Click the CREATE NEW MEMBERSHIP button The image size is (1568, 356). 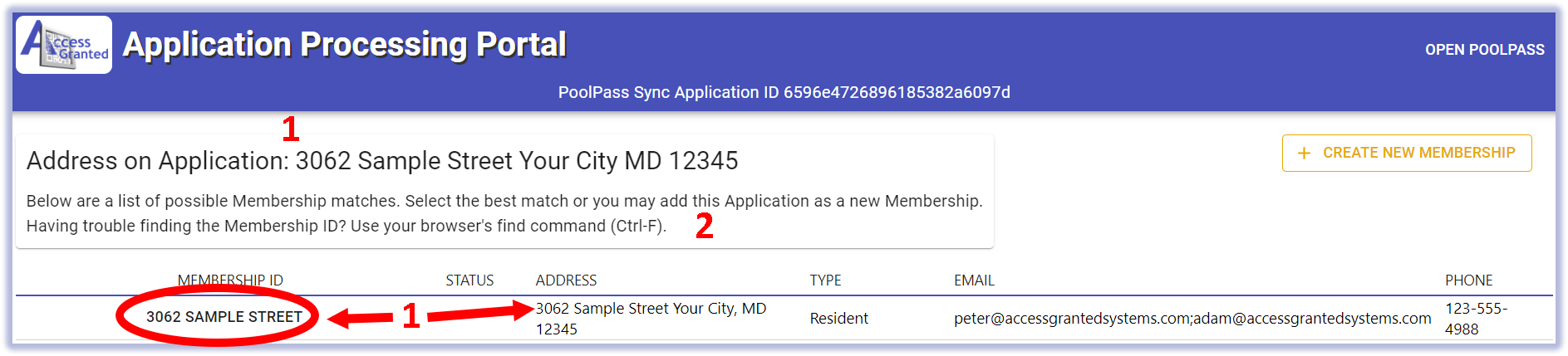coord(1407,154)
